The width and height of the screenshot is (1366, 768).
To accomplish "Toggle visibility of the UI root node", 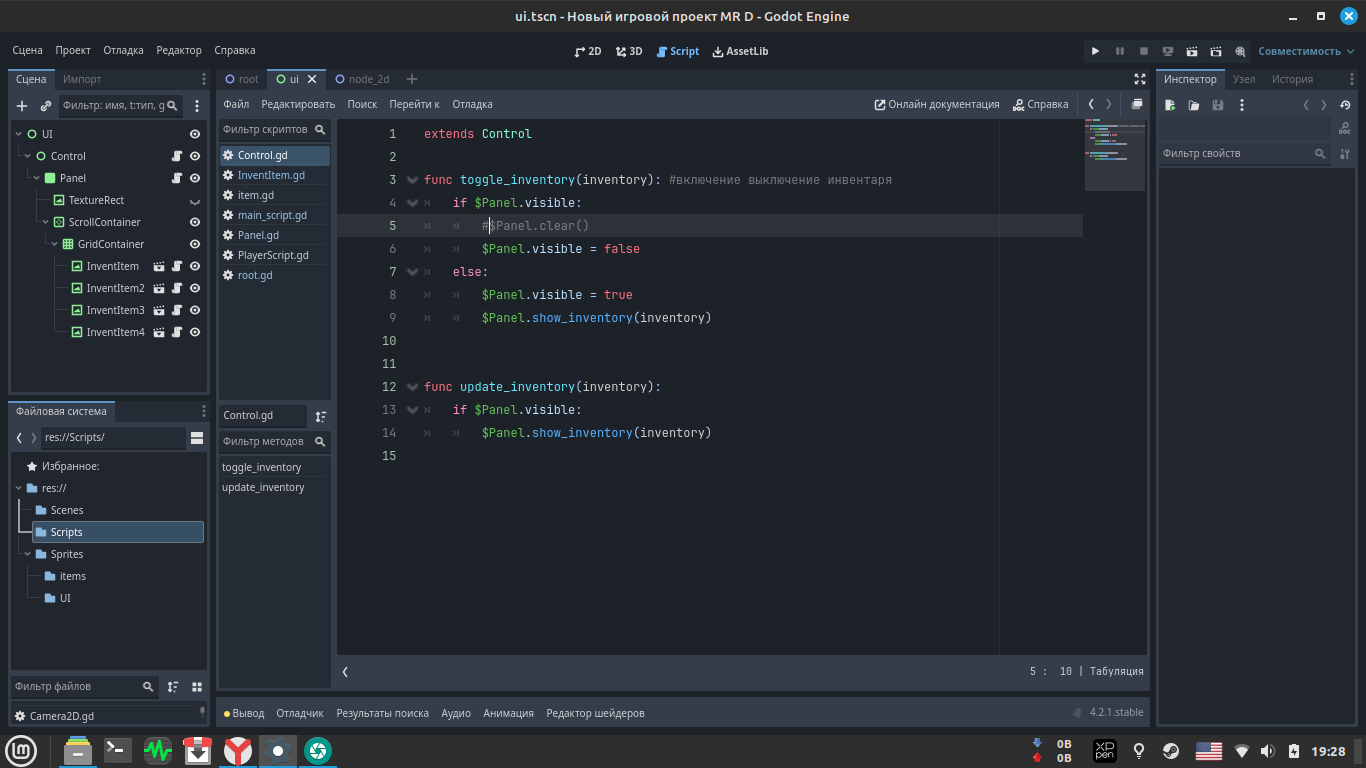I will 195,134.
